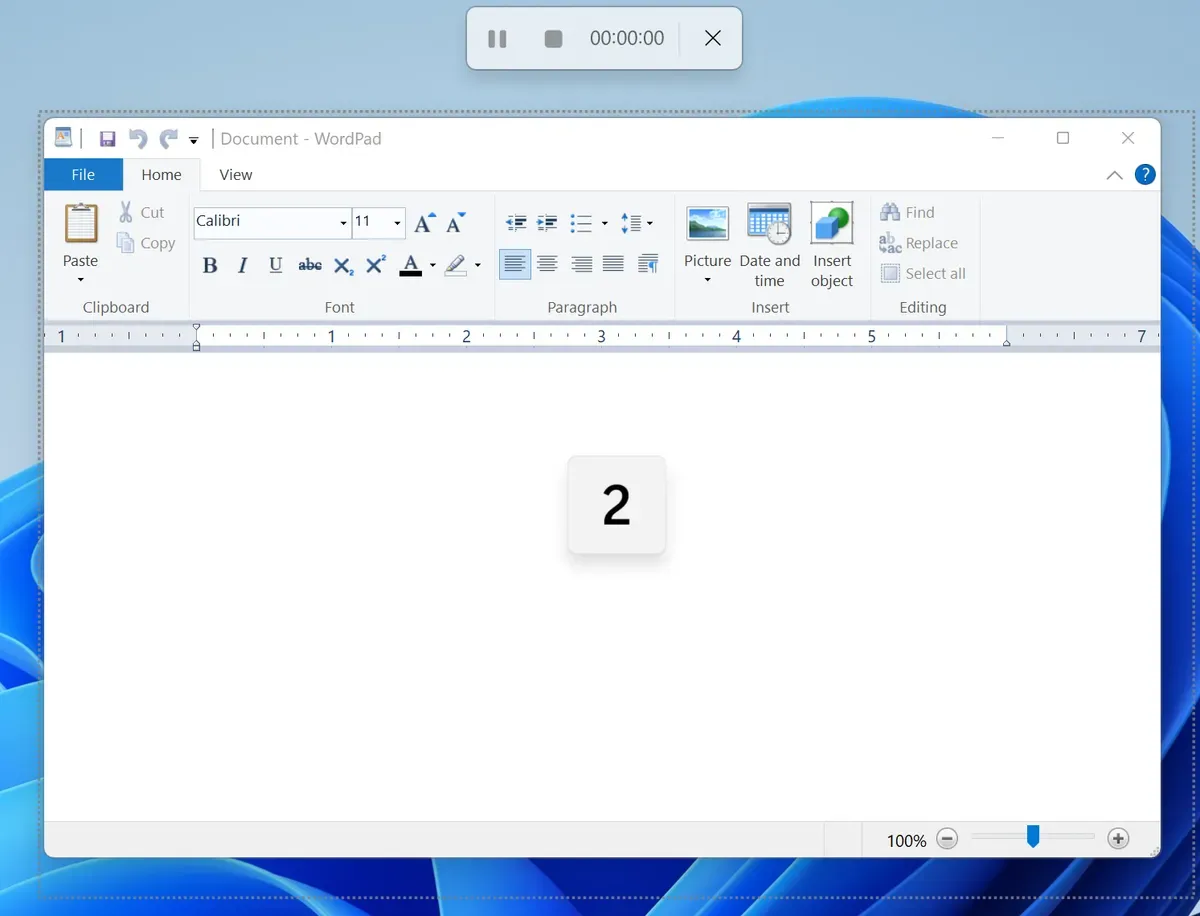Toggle Italic formatting
This screenshot has width=1200, height=916.
coord(241,265)
